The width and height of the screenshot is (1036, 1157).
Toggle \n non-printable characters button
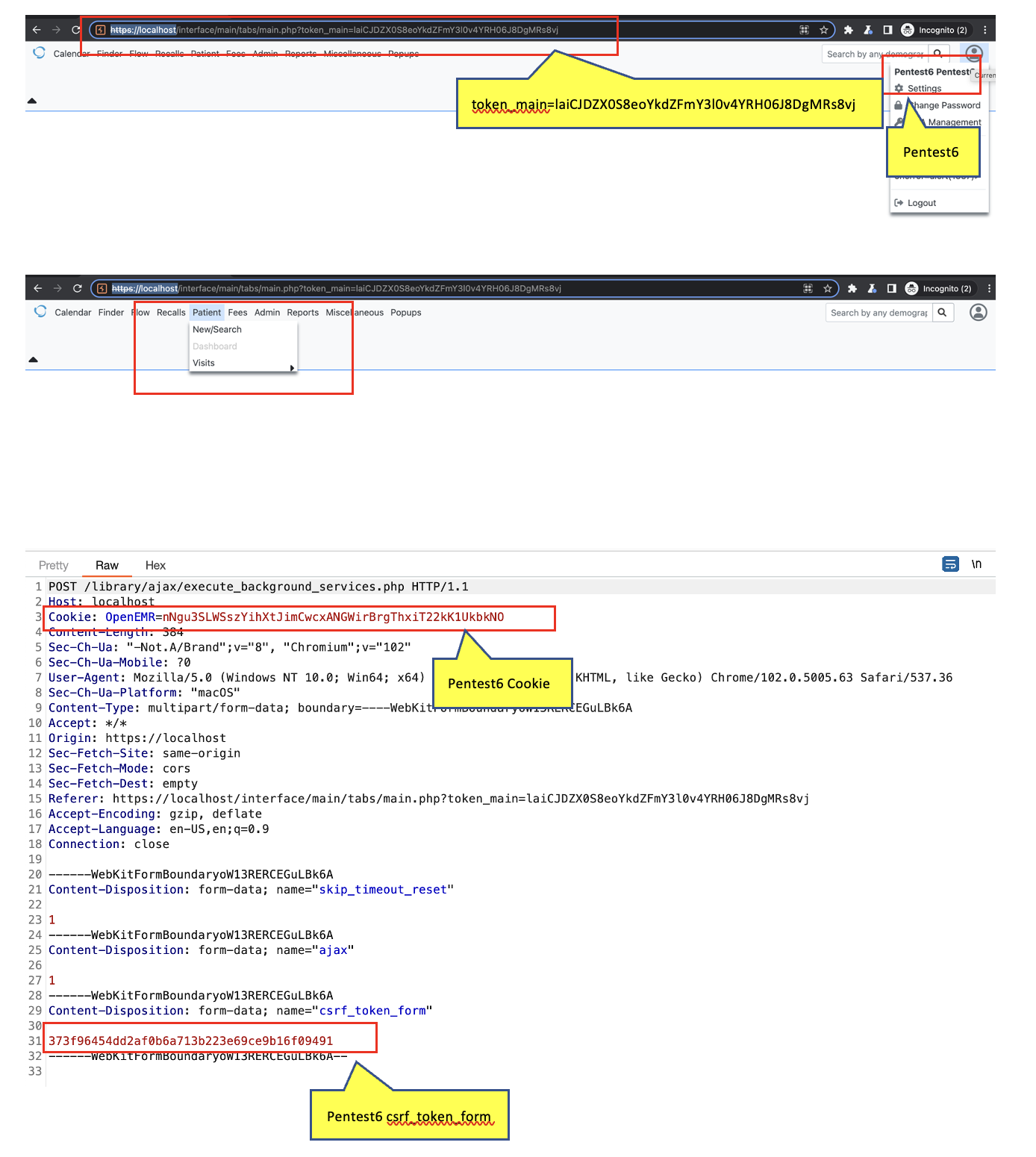coord(976,564)
